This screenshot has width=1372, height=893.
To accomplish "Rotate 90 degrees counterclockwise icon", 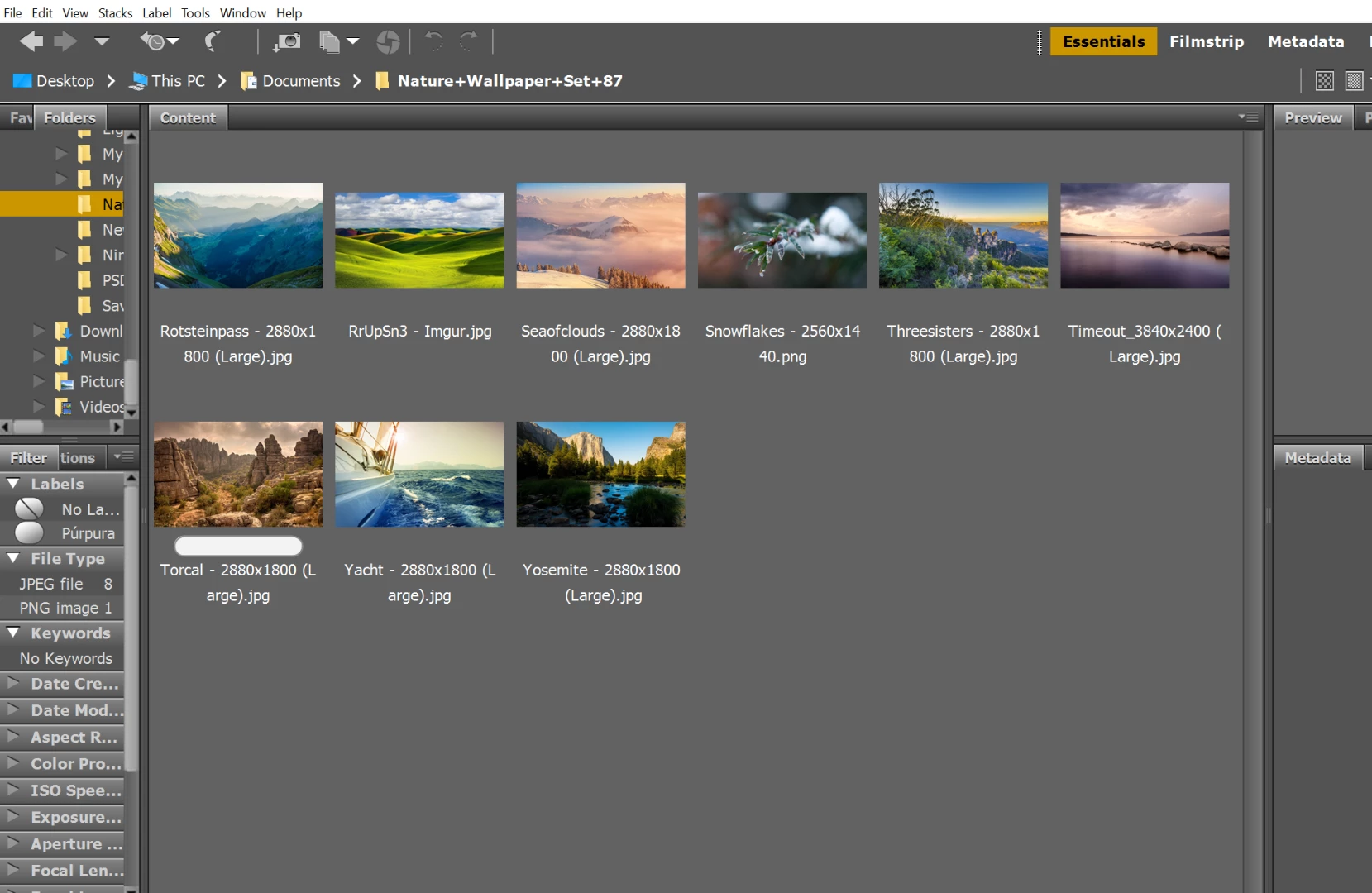I will (433, 41).
